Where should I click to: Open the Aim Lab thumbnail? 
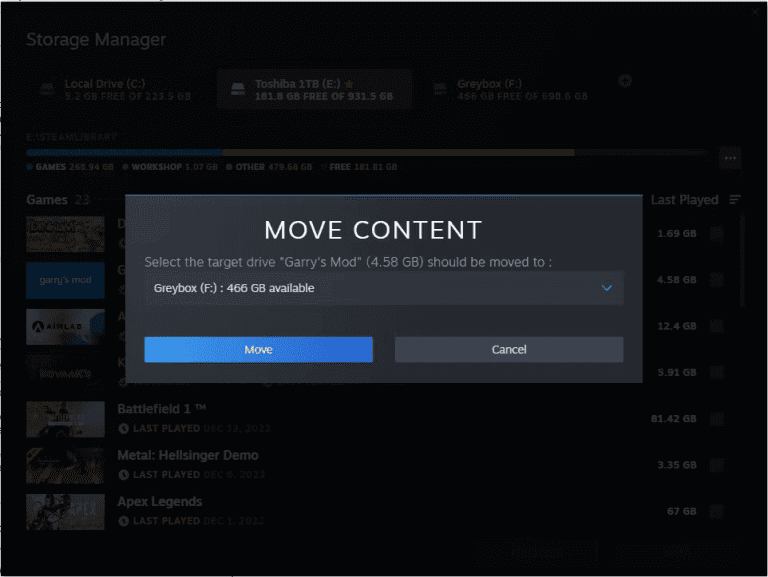tap(65, 327)
